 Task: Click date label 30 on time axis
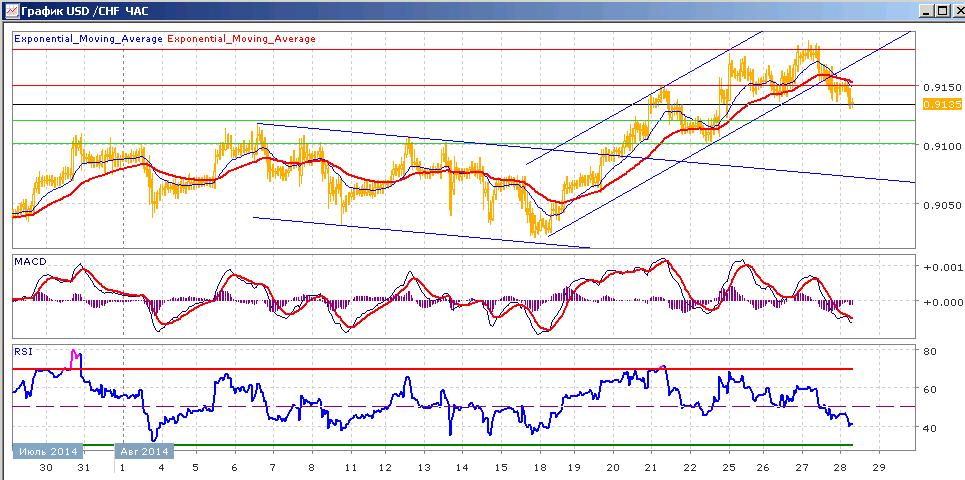click(x=46, y=468)
